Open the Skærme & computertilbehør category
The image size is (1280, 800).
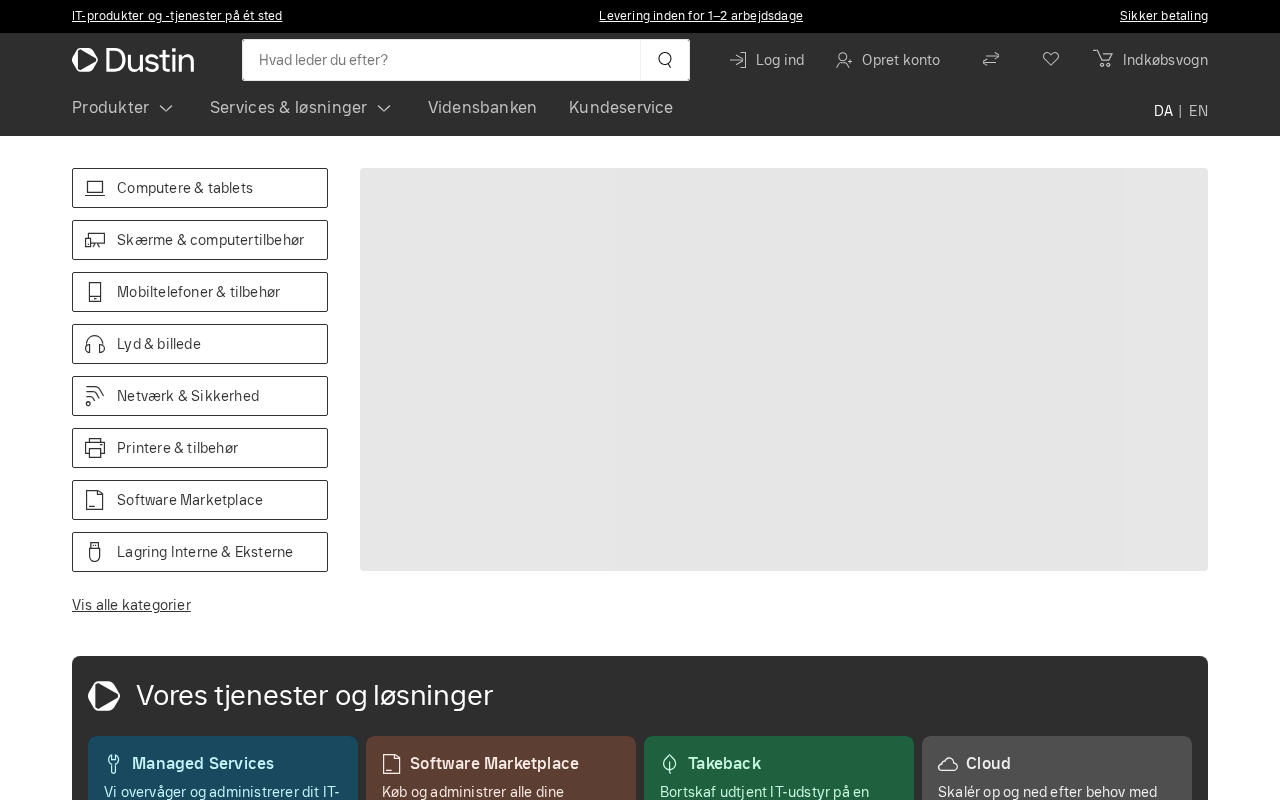coord(200,240)
